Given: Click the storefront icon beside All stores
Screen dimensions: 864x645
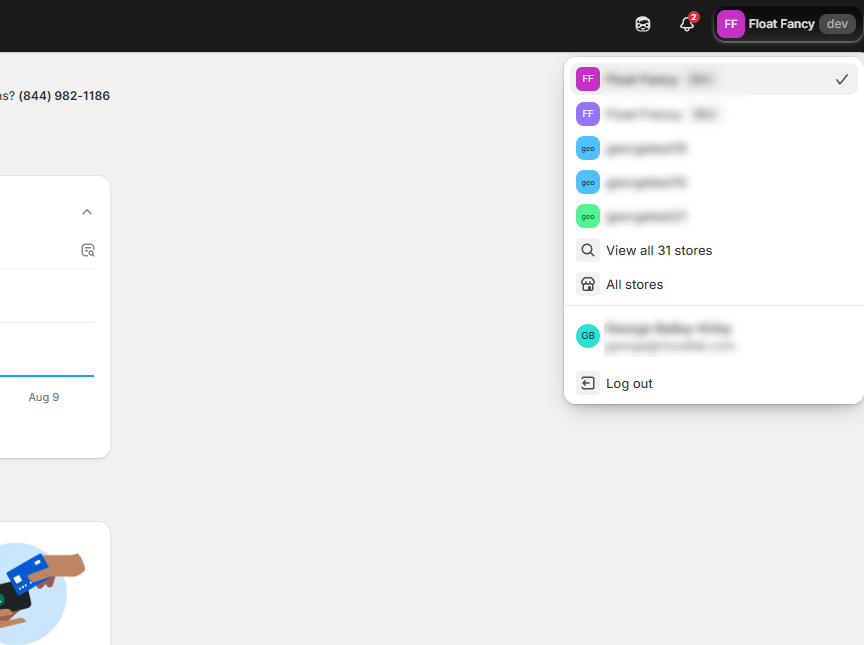Looking at the screenshot, I should [588, 284].
